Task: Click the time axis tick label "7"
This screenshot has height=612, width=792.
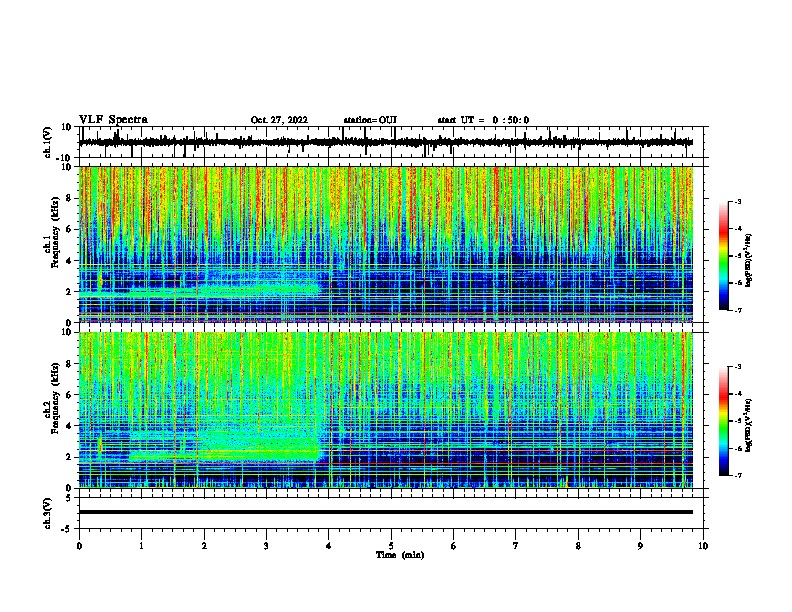Action: [516, 546]
